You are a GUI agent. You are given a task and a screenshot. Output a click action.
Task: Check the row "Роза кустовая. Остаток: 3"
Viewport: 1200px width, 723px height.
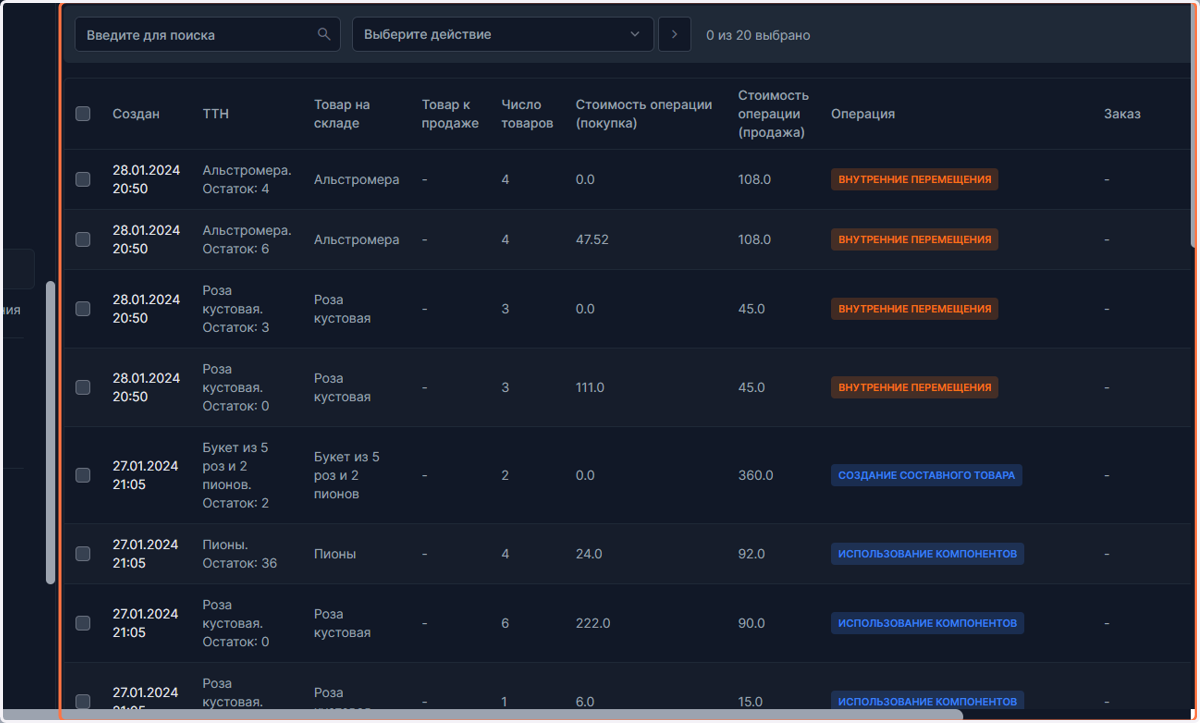(x=83, y=309)
